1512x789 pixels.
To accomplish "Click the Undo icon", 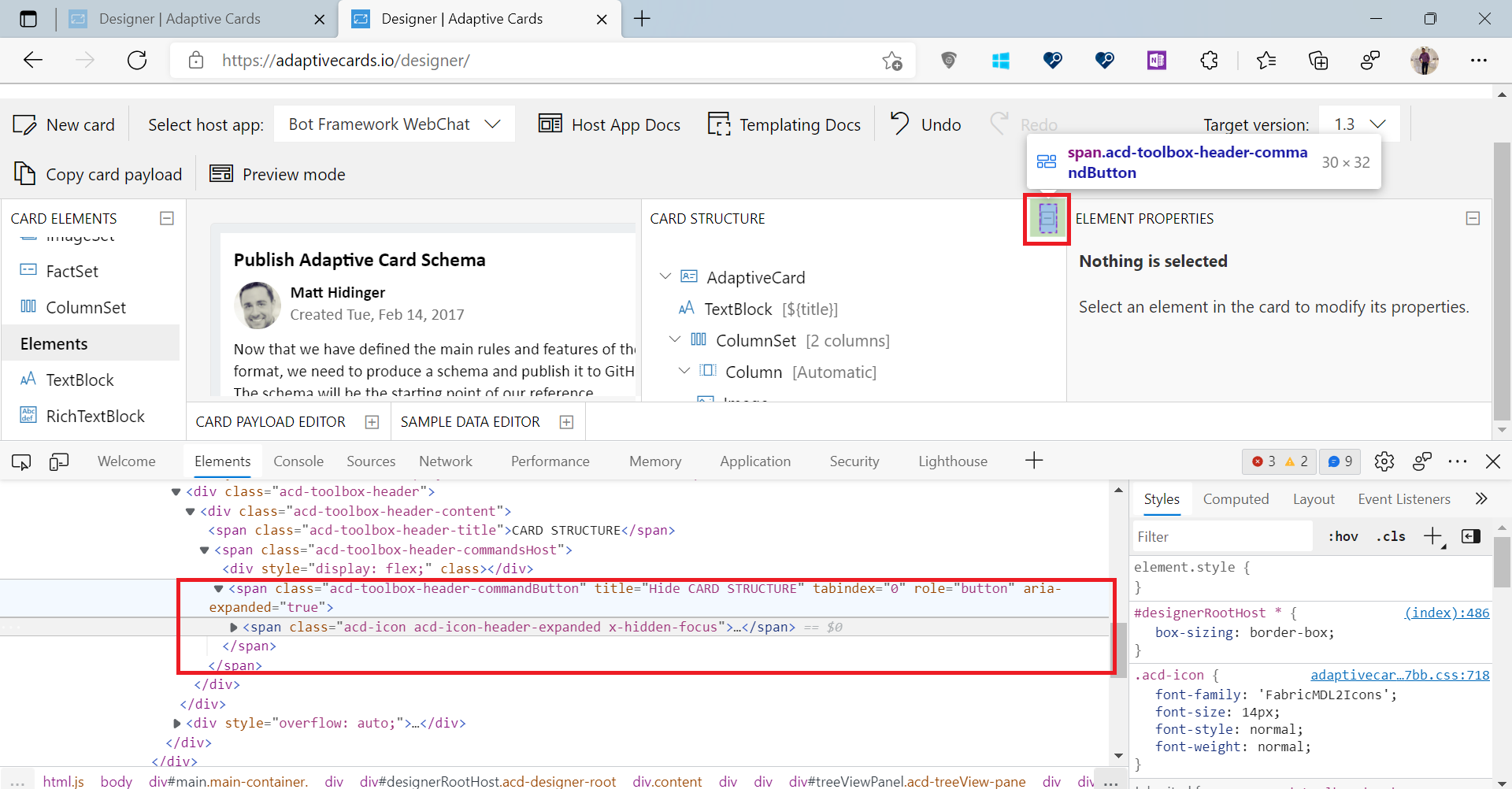I will click(x=899, y=124).
